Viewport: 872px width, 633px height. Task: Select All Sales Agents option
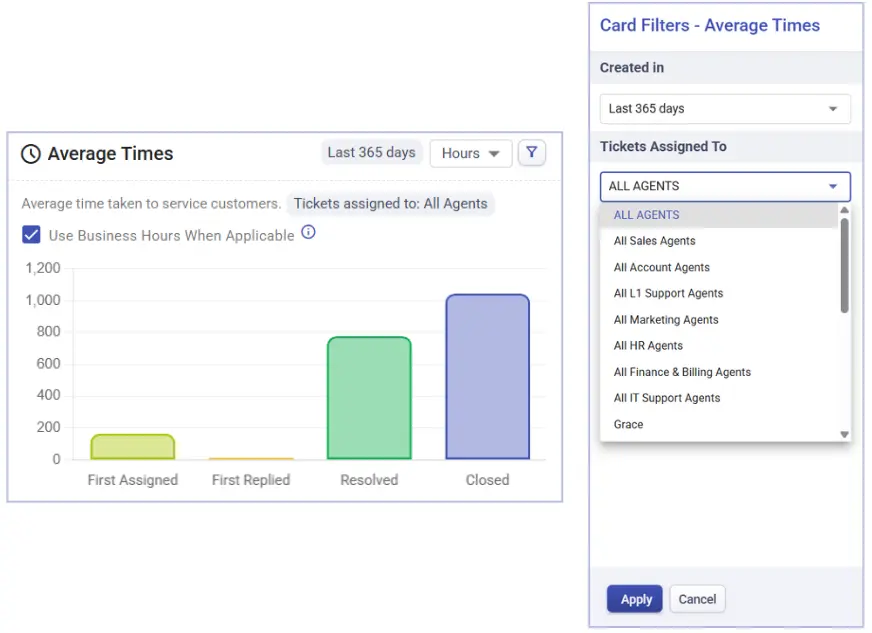654,241
